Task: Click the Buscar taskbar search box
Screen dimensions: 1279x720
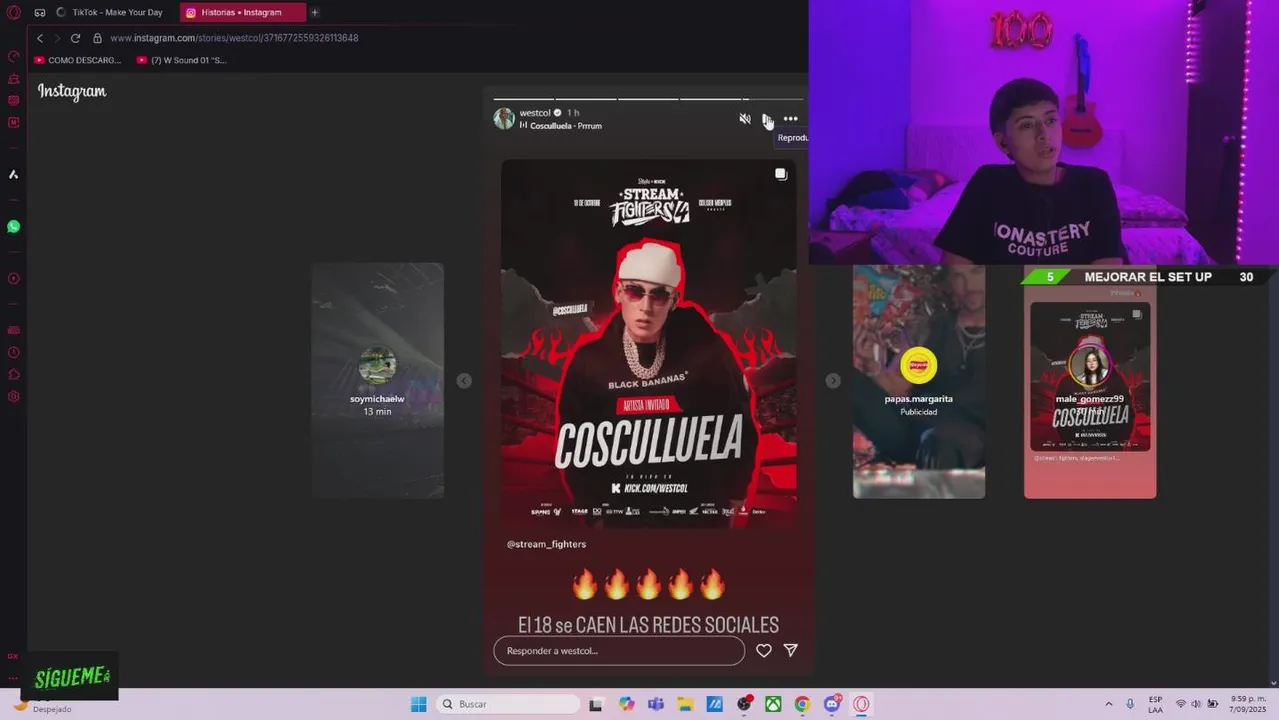Action: pyautogui.click(x=509, y=704)
